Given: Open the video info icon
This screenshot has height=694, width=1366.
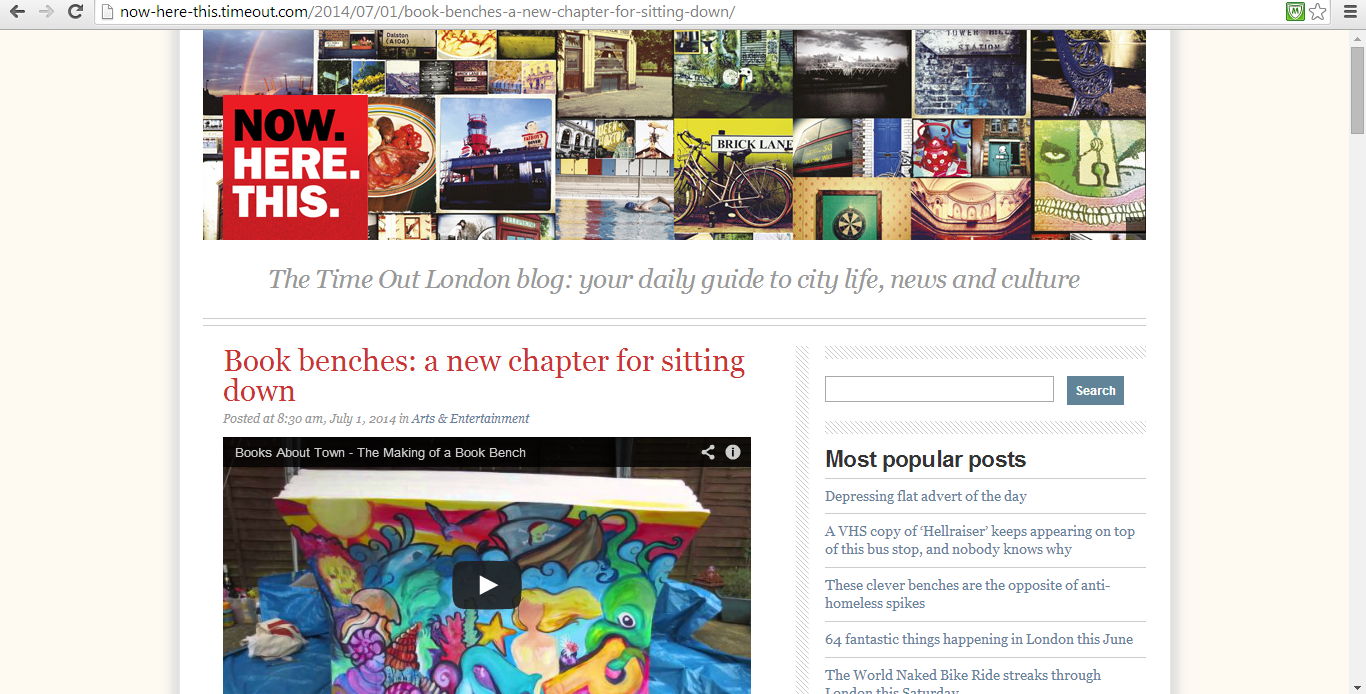Looking at the screenshot, I should coord(733,452).
